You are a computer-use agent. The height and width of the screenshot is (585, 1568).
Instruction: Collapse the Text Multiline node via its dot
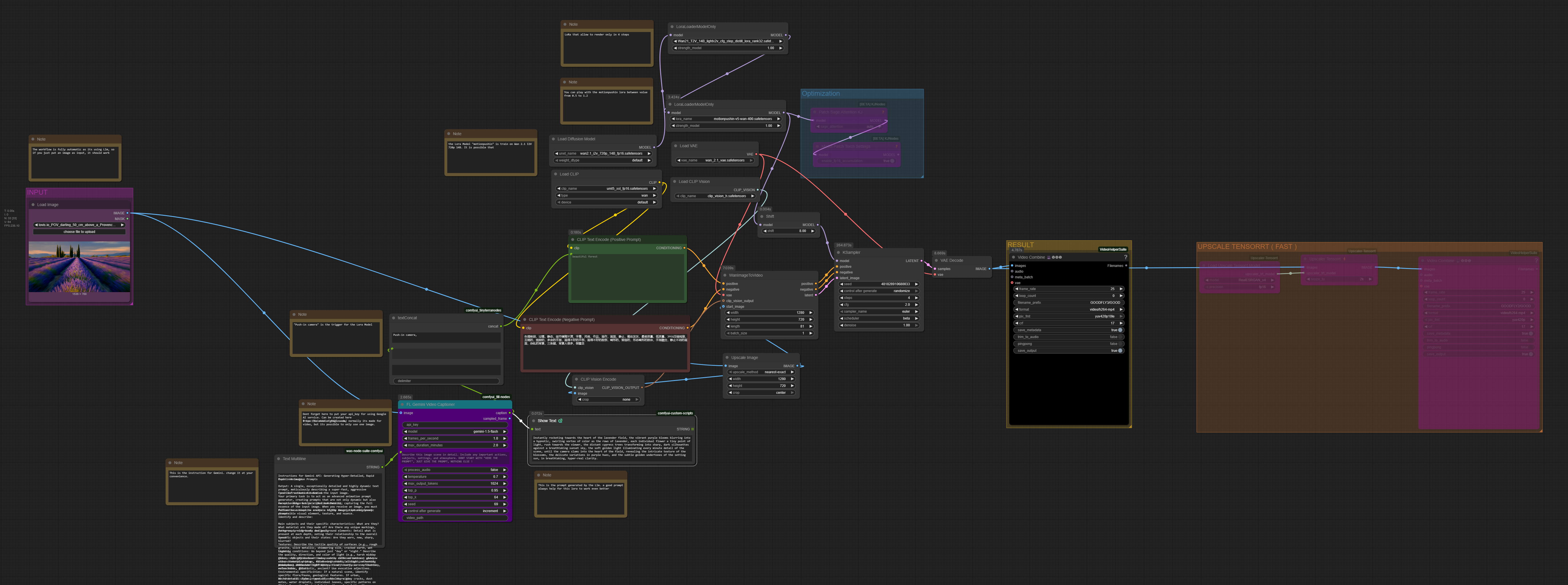279,459
